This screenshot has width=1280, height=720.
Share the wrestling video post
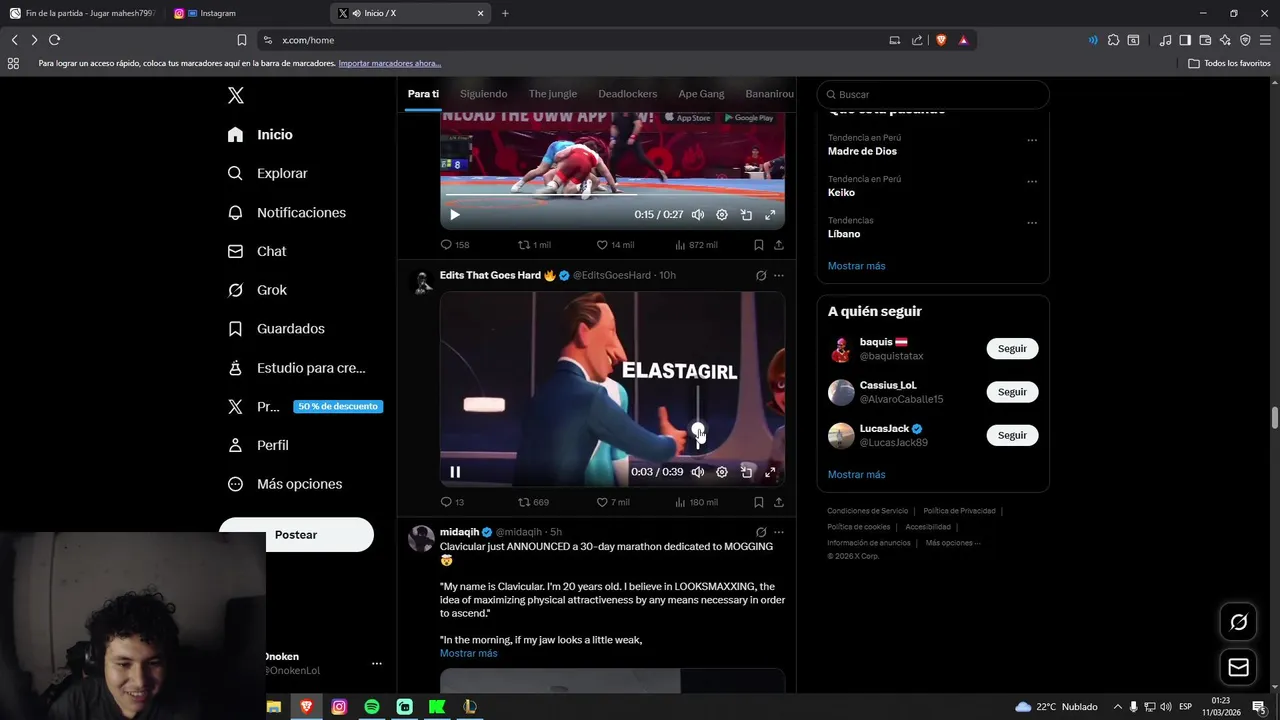tap(779, 245)
